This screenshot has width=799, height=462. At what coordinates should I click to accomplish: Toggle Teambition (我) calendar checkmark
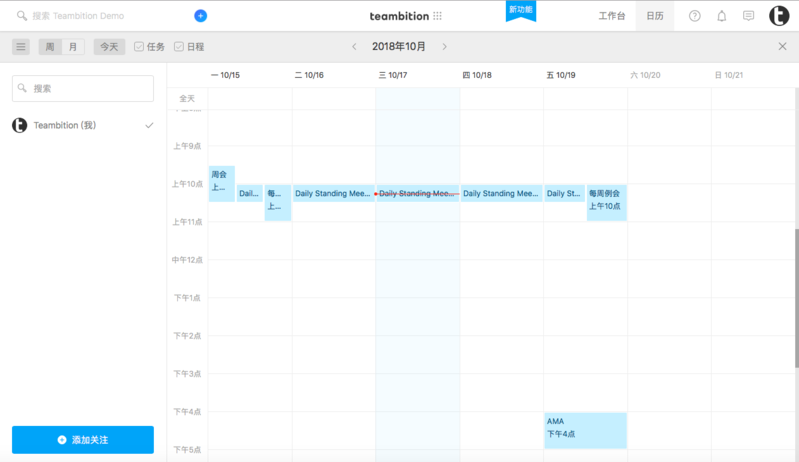pyautogui.click(x=149, y=125)
